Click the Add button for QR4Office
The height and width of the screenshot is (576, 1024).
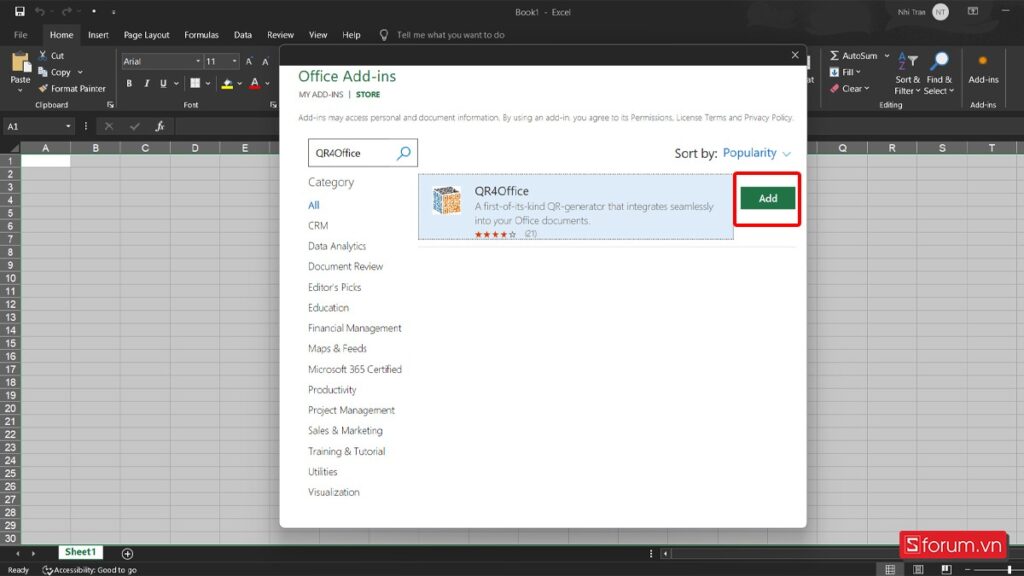coord(767,199)
